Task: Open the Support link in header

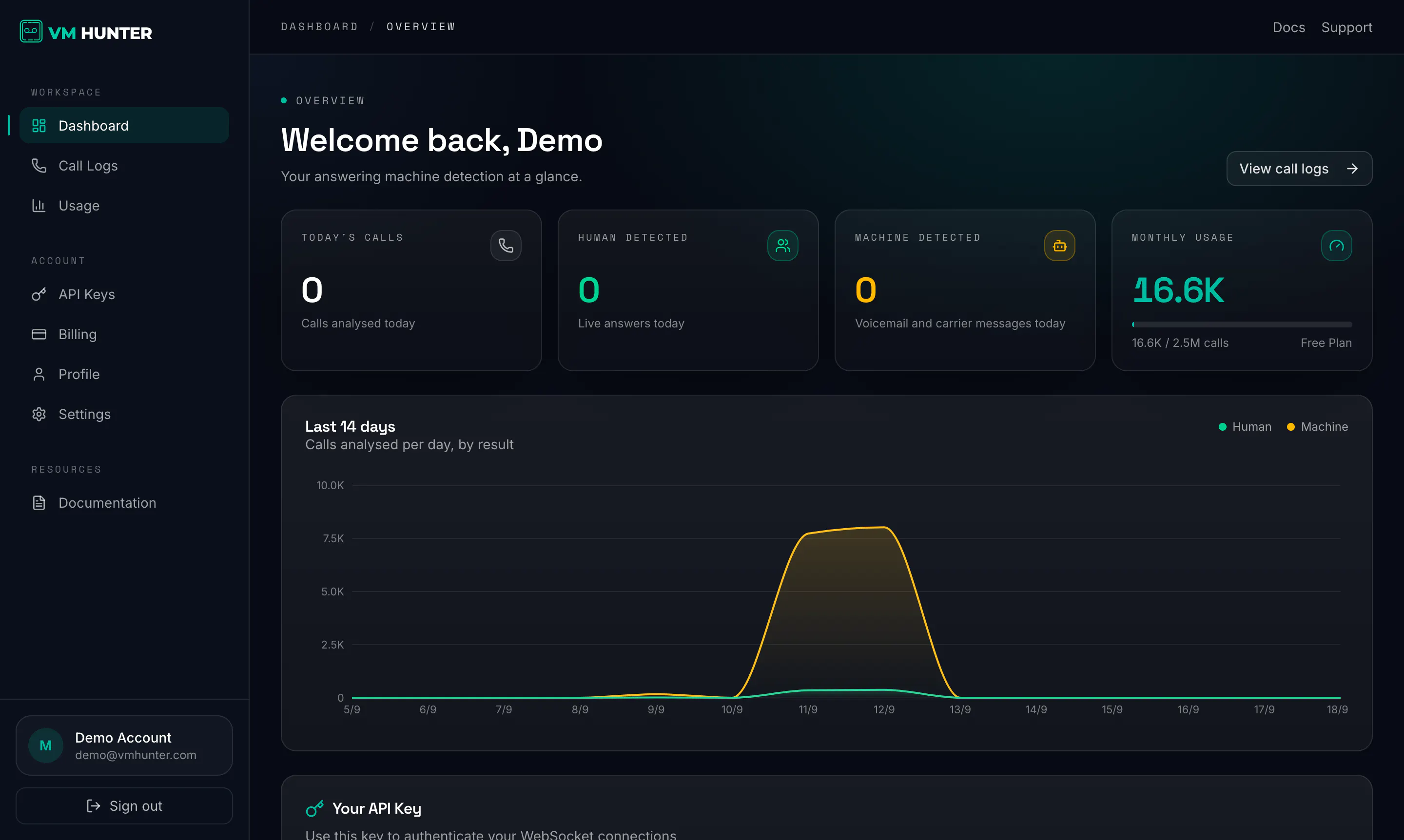Action: point(1346,27)
